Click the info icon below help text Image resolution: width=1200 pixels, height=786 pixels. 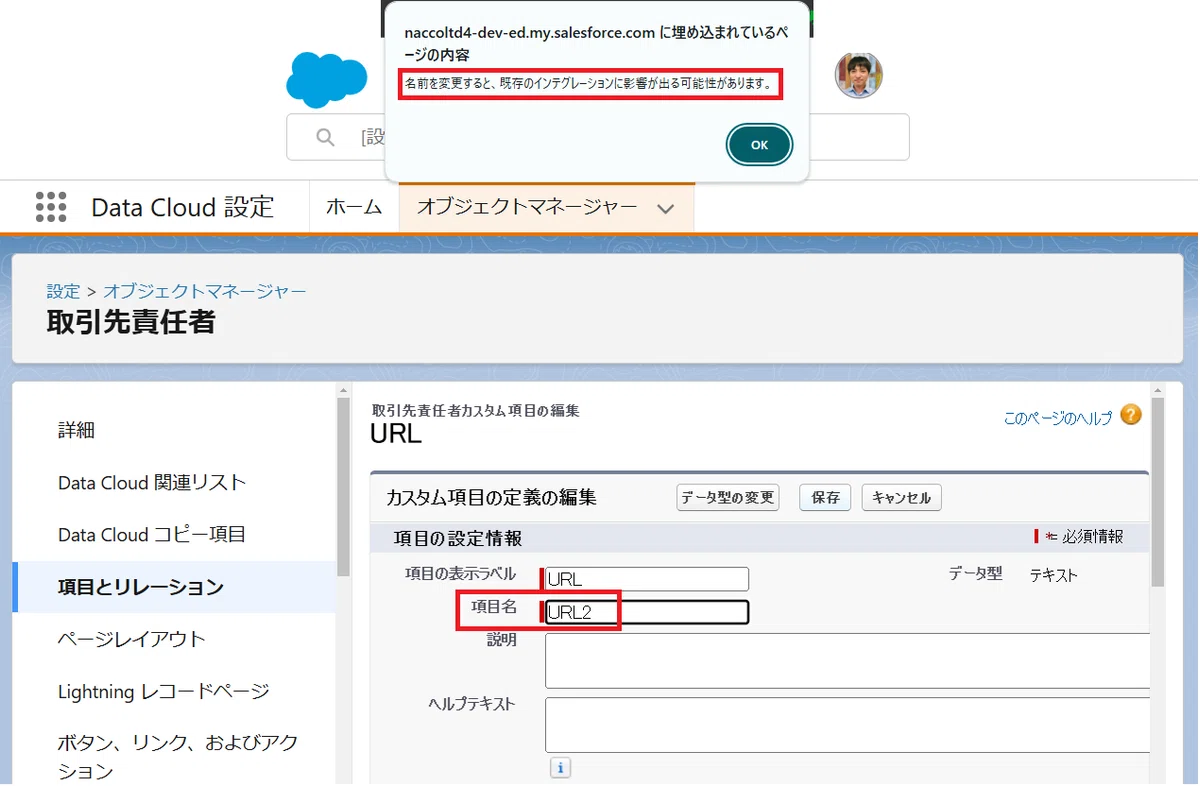point(560,768)
